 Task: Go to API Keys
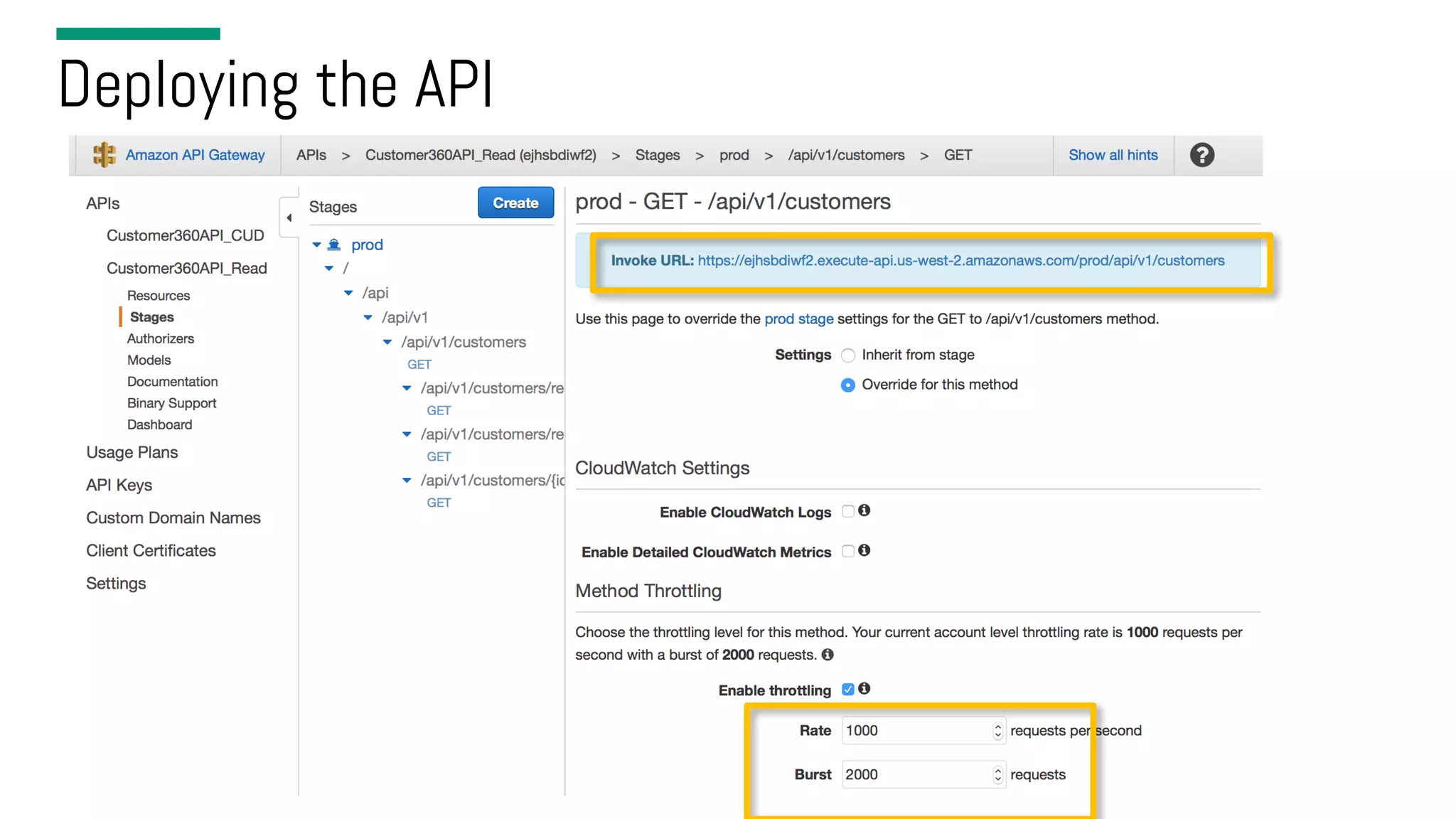point(119,485)
